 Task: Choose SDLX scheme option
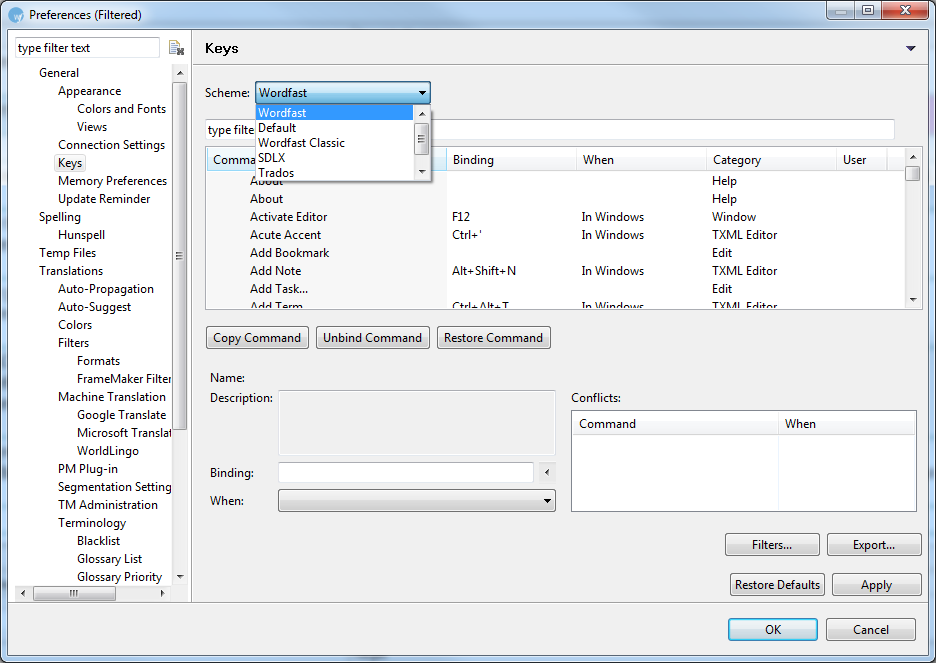click(x=334, y=158)
